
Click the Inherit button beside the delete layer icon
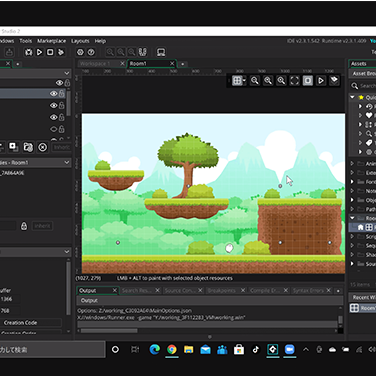coord(62,147)
